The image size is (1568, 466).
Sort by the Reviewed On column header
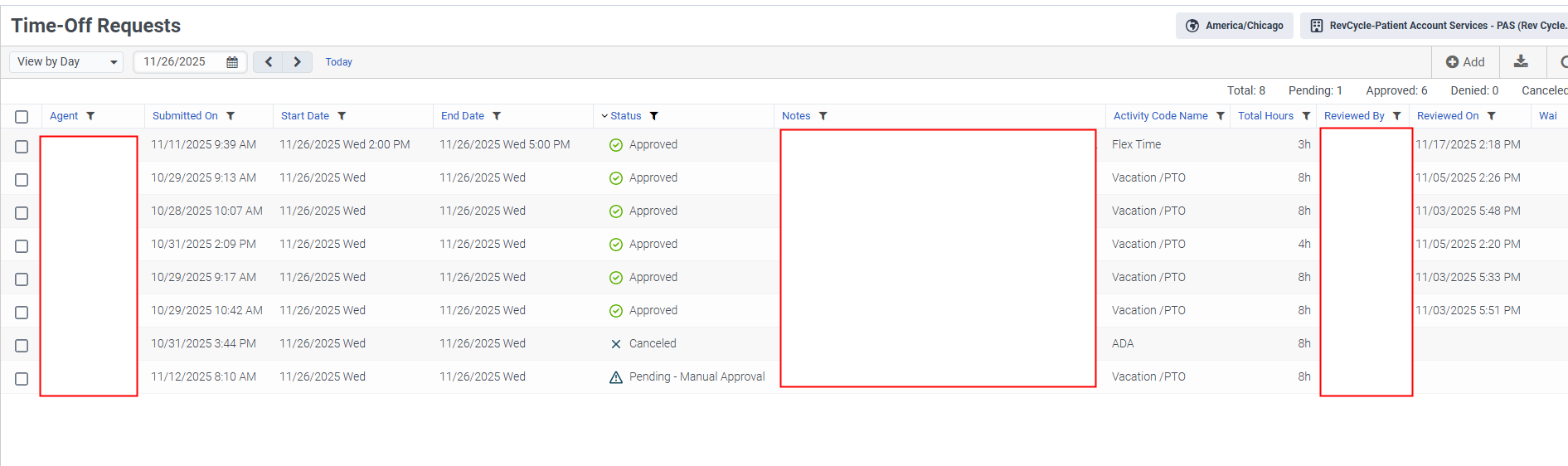1447,116
